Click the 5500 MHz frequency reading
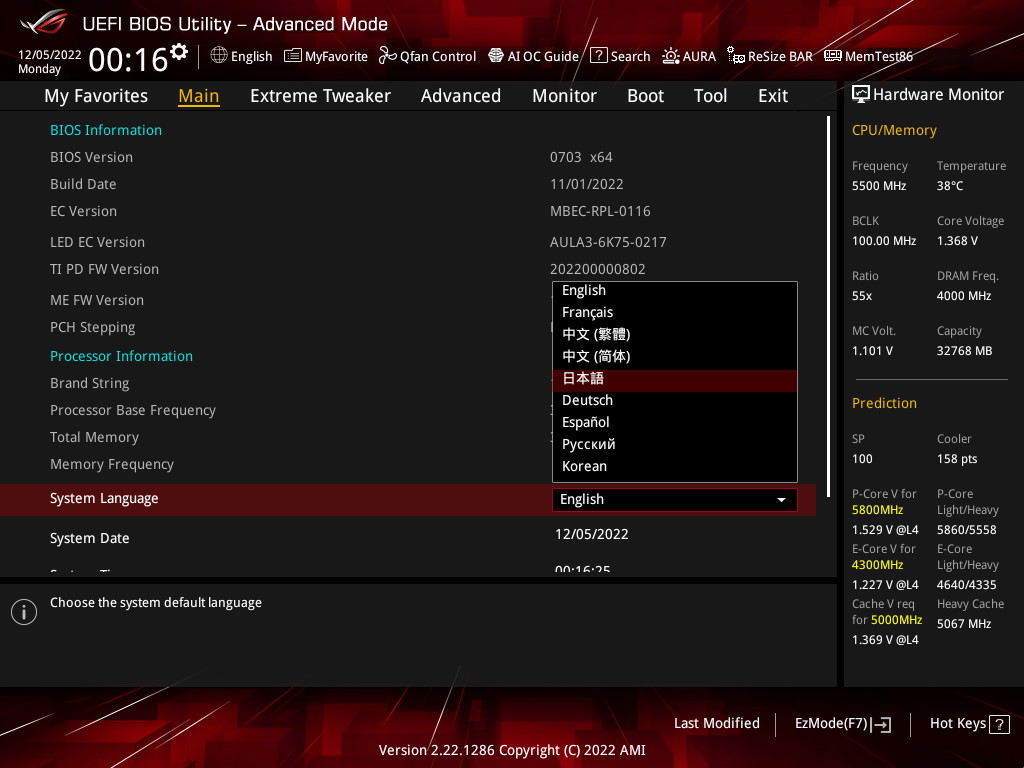 pyautogui.click(x=878, y=186)
